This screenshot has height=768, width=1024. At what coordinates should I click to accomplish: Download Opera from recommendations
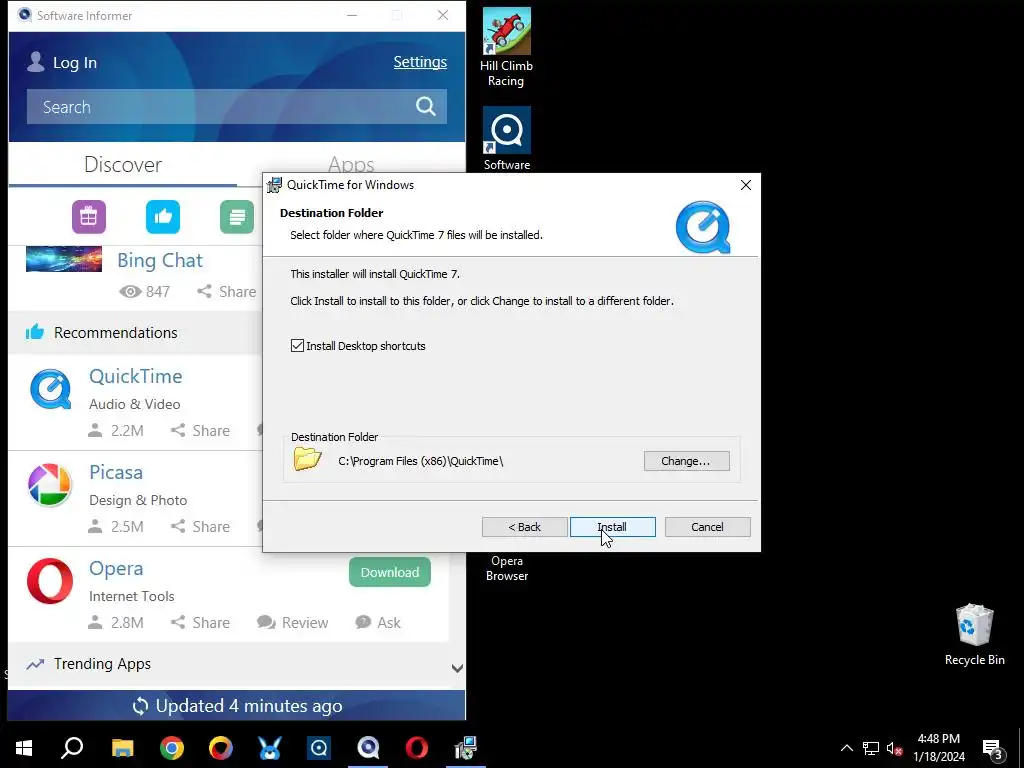pos(390,572)
